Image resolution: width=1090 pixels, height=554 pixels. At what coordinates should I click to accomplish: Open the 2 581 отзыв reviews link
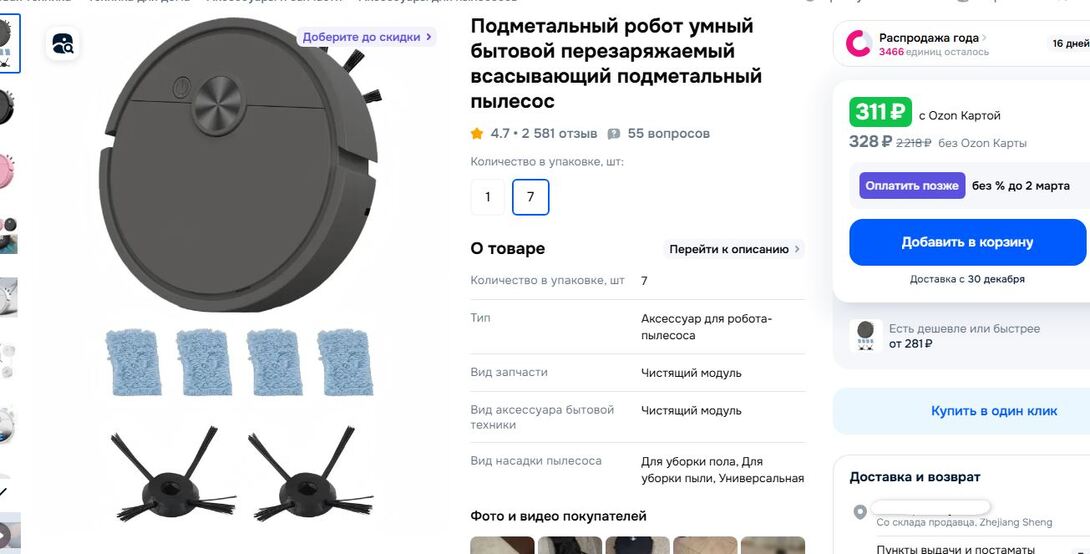tap(559, 133)
